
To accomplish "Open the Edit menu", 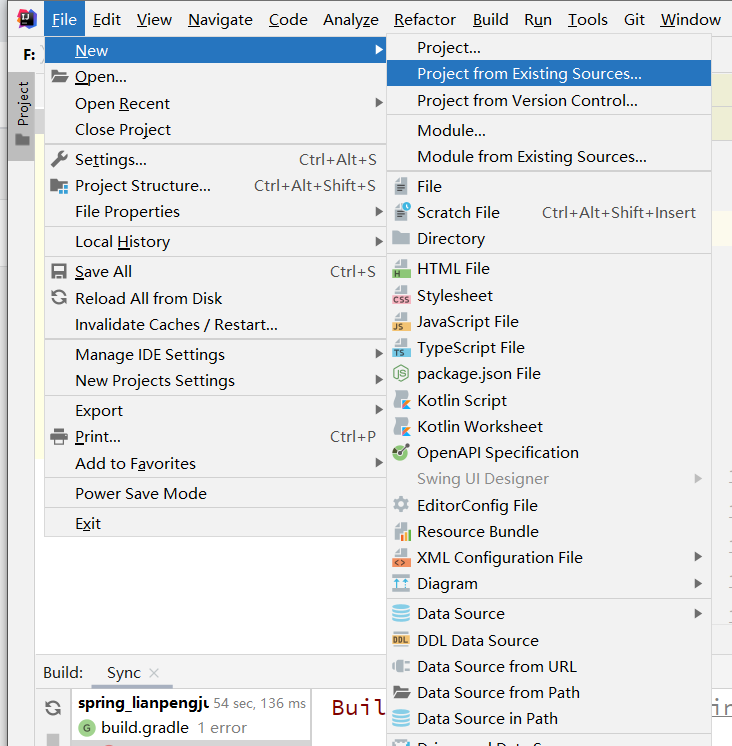I will pos(107,20).
